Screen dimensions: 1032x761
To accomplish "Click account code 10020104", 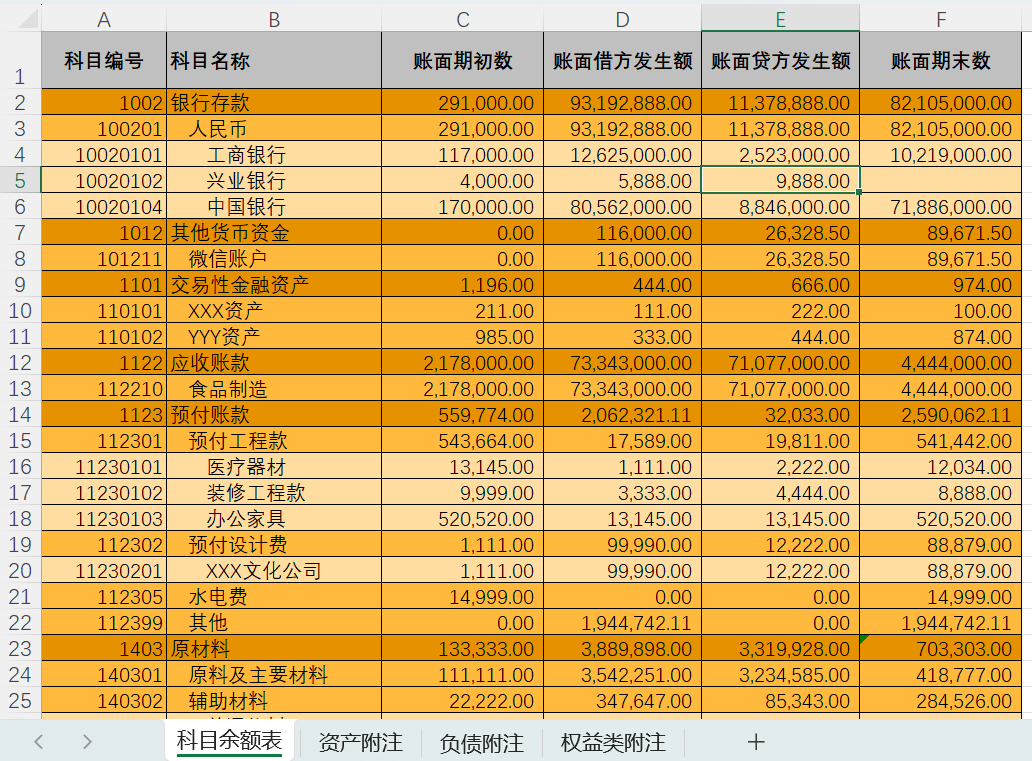I will pyautogui.click(x=104, y=207).
